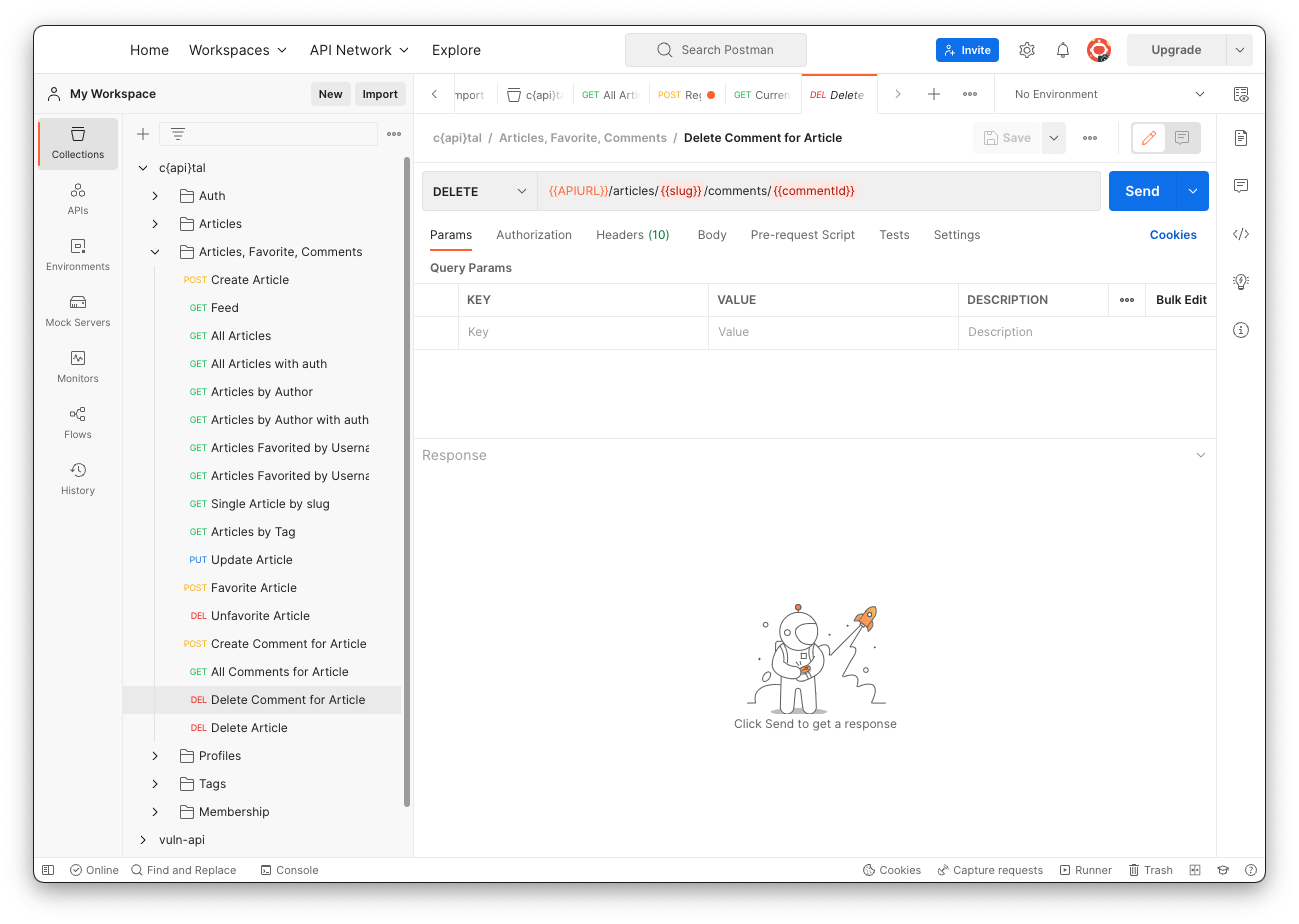The height and width of the screenshot is (924, 1299).
Task: Open the Workspaces menu
Action: (x=238, y=50)
